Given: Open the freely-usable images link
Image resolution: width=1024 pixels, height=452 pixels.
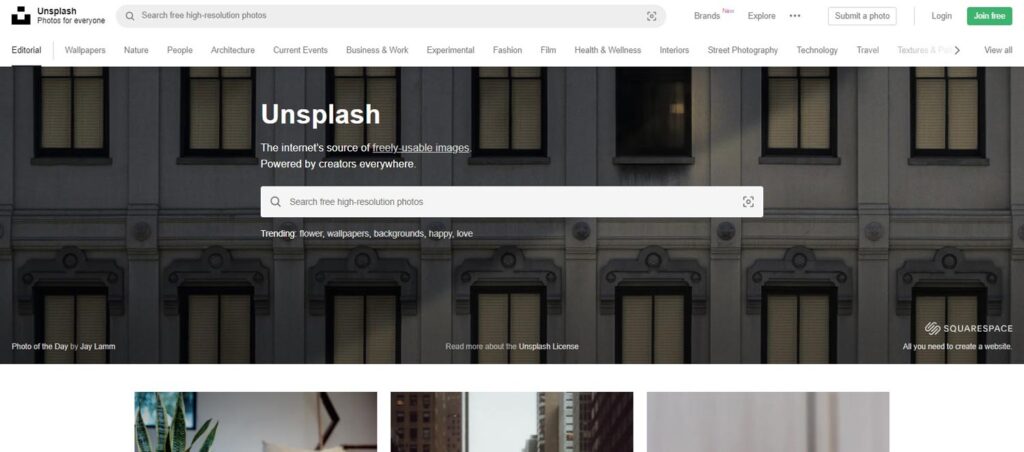Looking at the screenshot, I should pos(421,148).
